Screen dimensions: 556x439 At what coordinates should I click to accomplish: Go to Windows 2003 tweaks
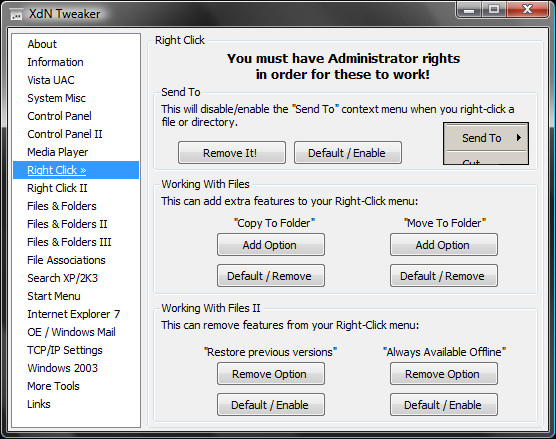62,368
